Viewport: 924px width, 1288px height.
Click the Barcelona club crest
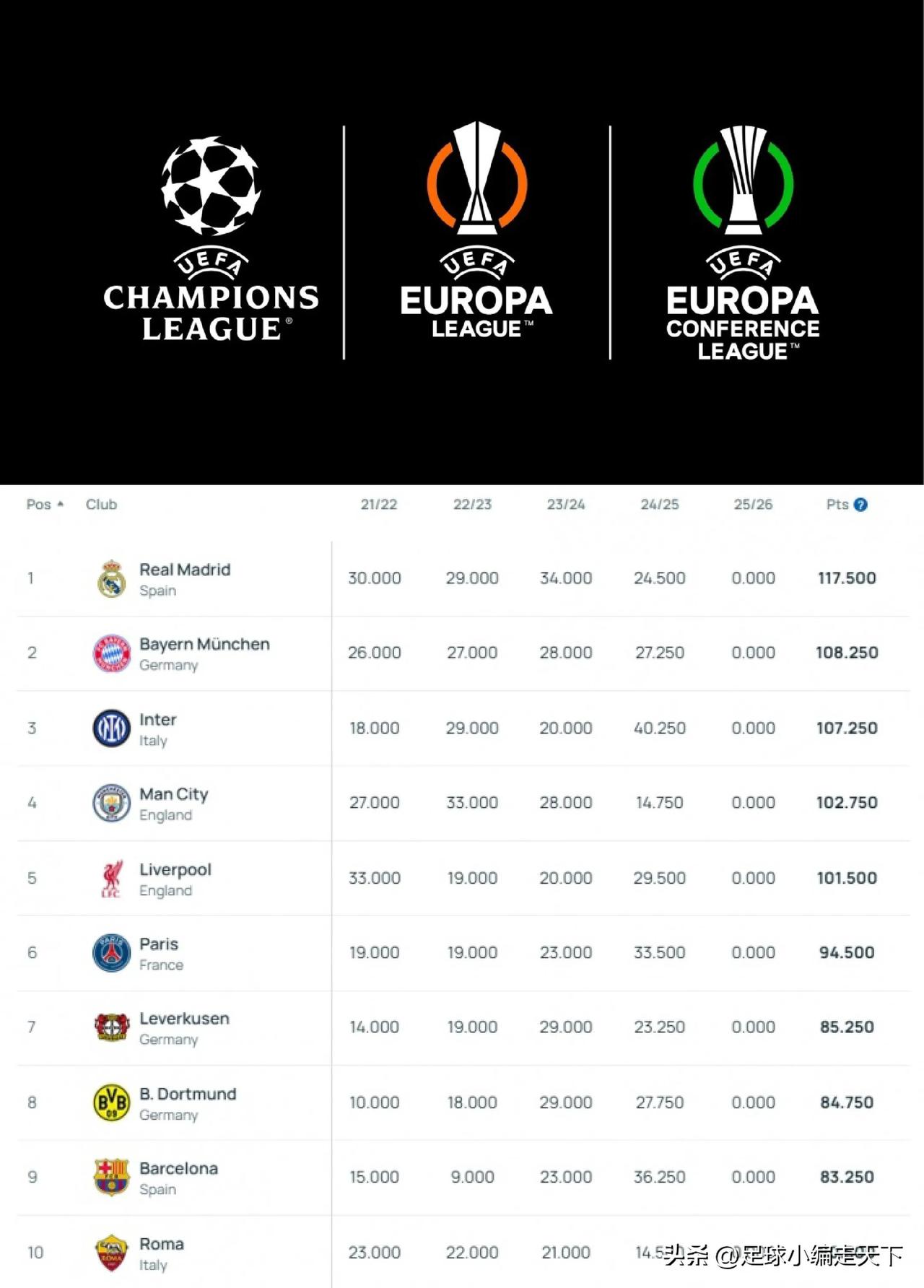(112, 1177)
